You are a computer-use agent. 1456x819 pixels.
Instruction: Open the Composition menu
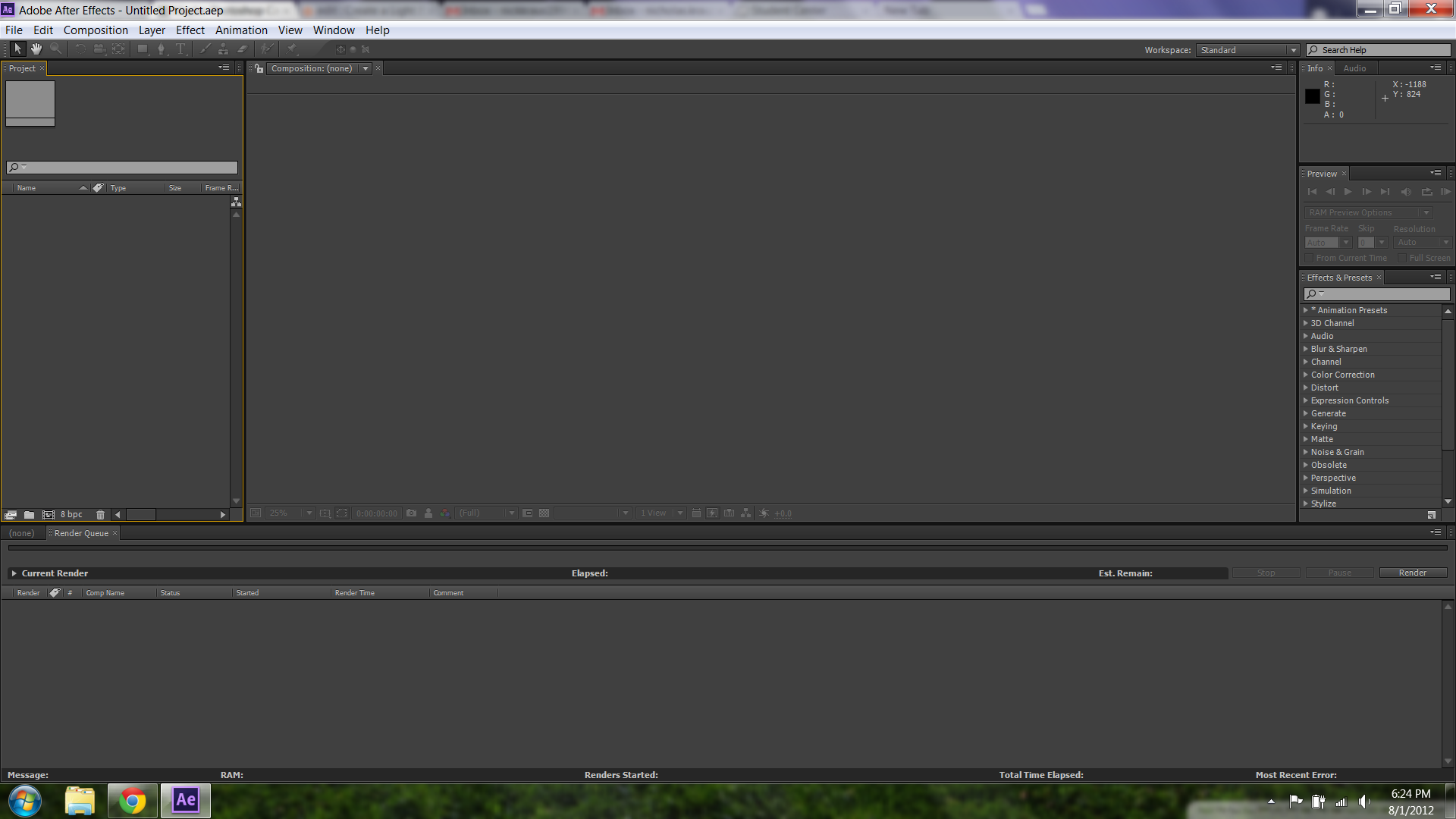point(96,30)
